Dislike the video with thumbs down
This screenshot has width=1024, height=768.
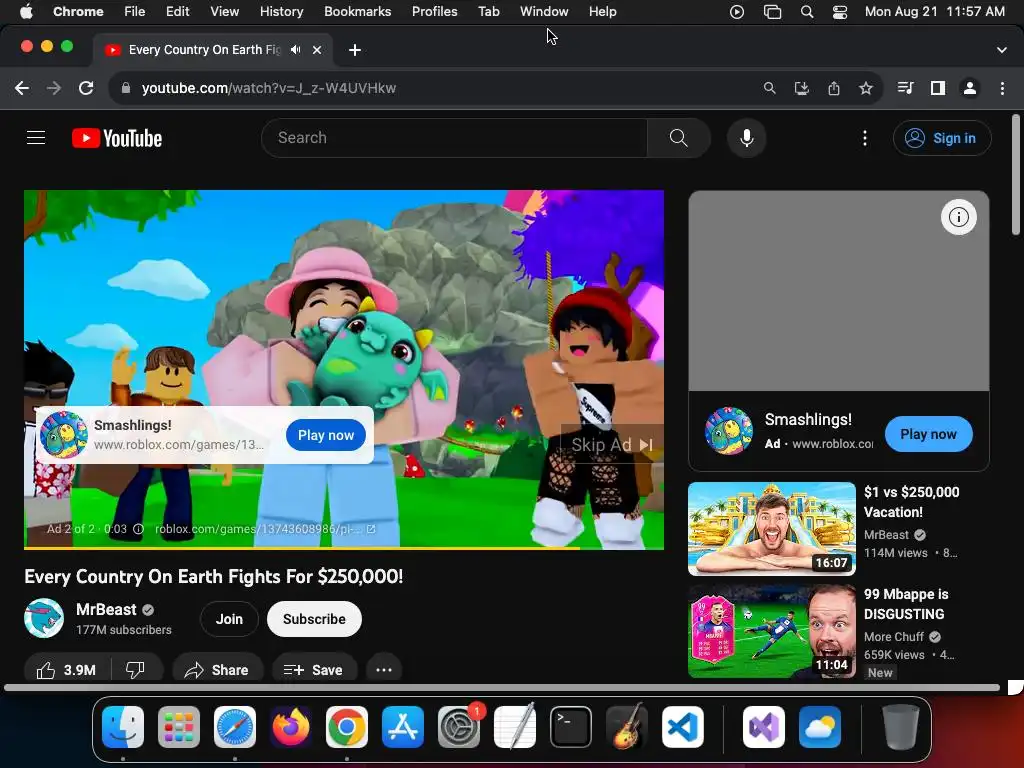[135, 670]
